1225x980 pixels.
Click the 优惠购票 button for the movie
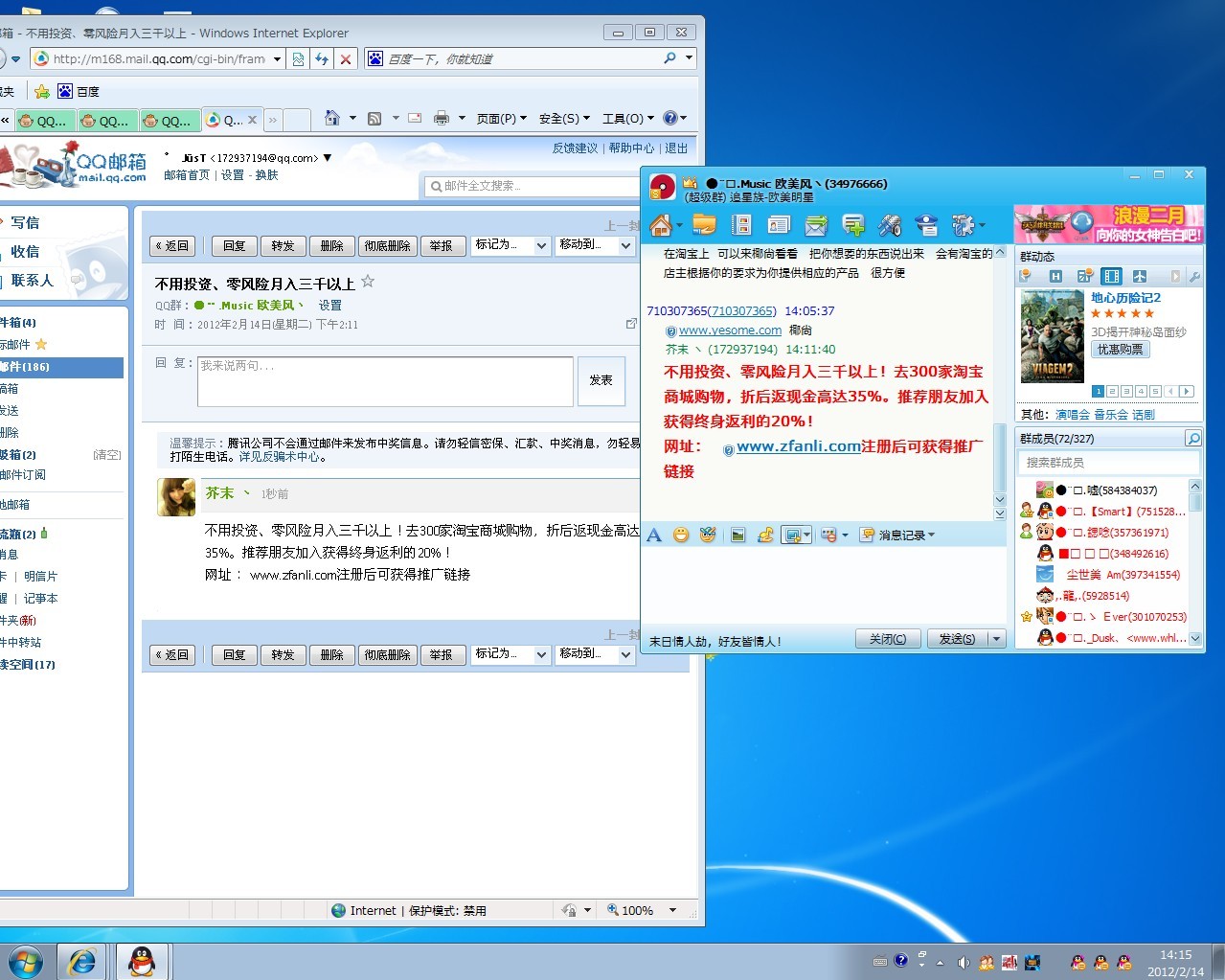[1121, 350]
